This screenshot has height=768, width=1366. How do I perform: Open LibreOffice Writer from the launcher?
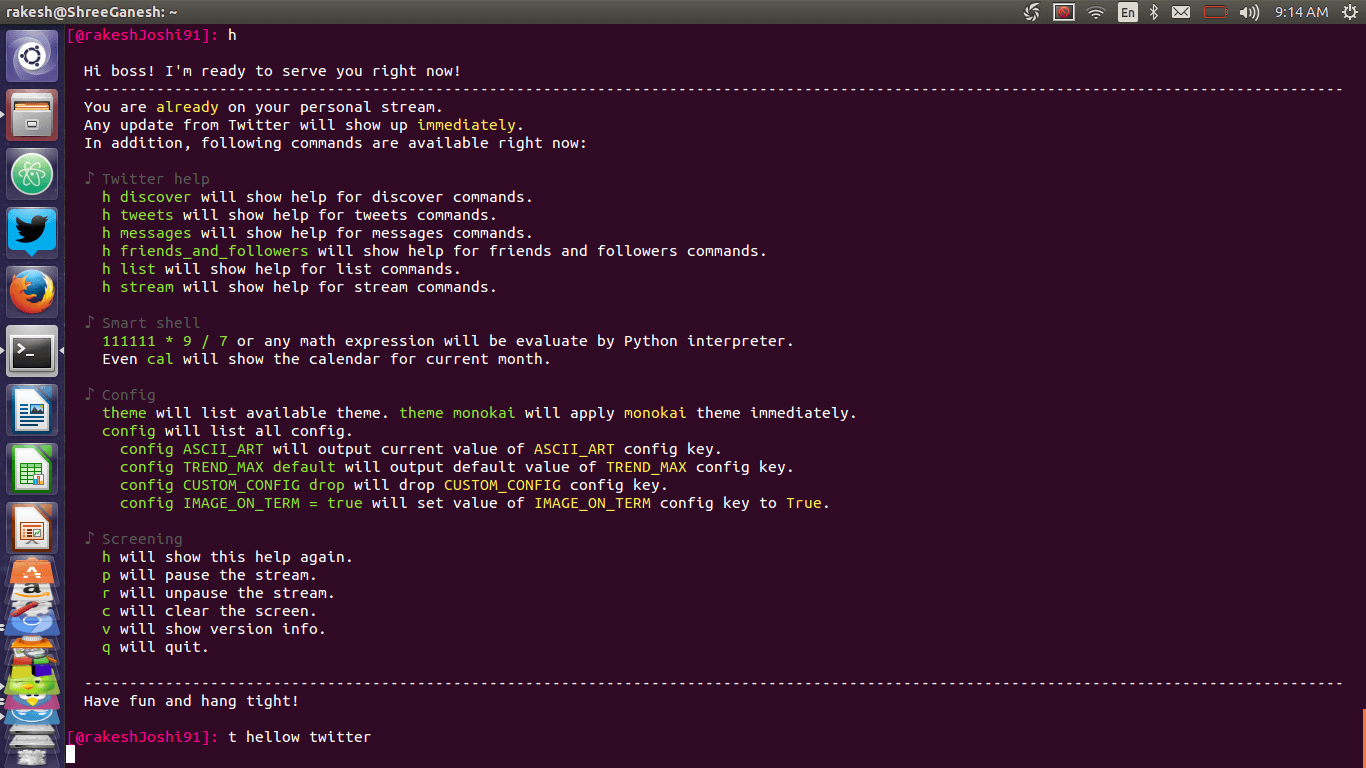click(33, 410)
